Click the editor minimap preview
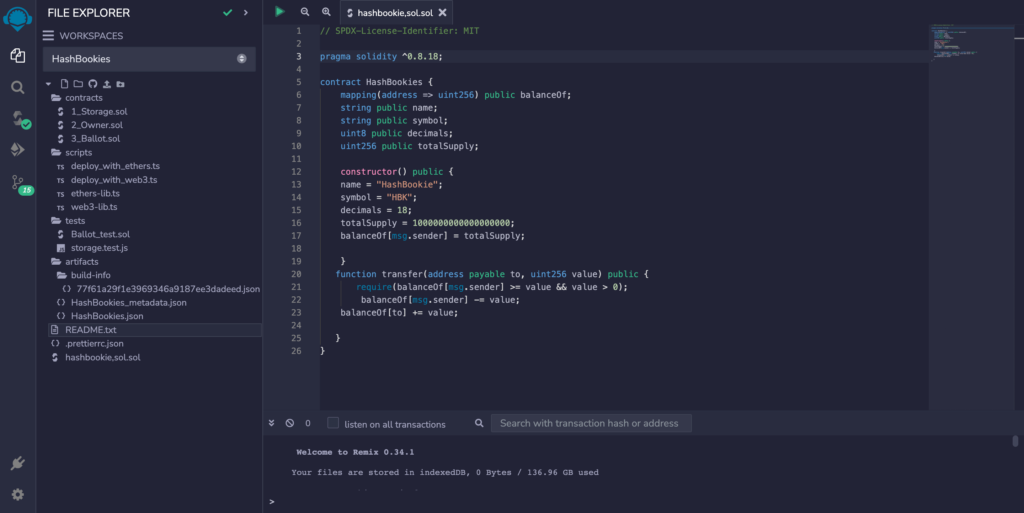 click(x=971, y=44)
